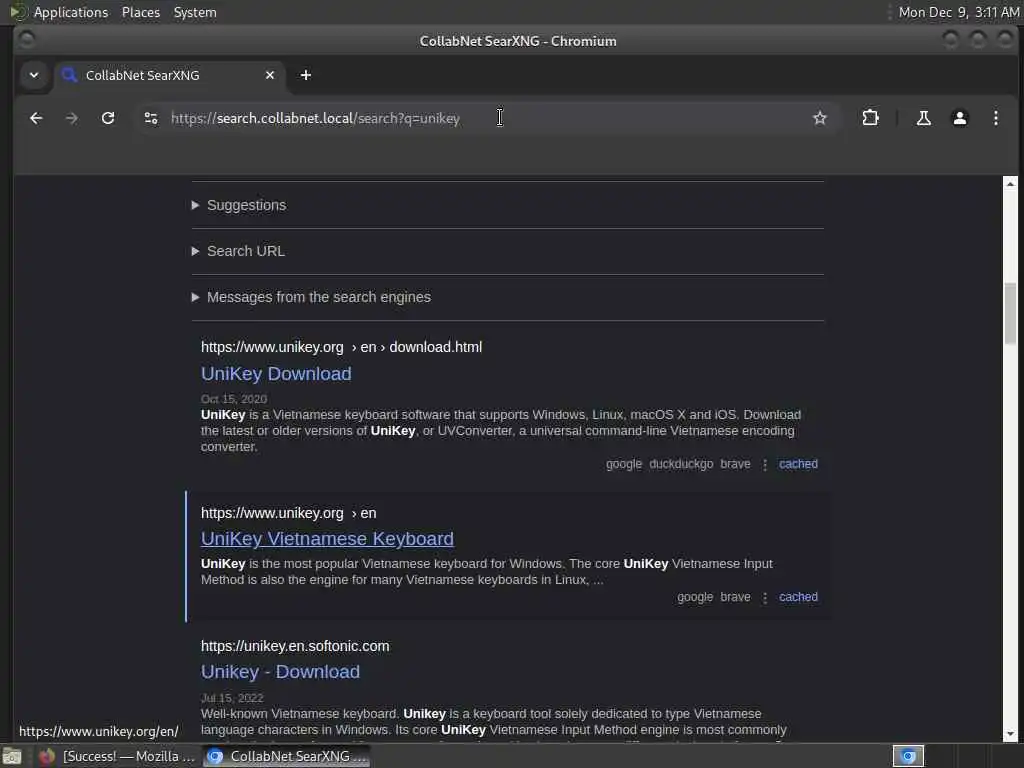Click the scrollbar up arrow
This screenshot has height=768, width=1024.
1010,184
